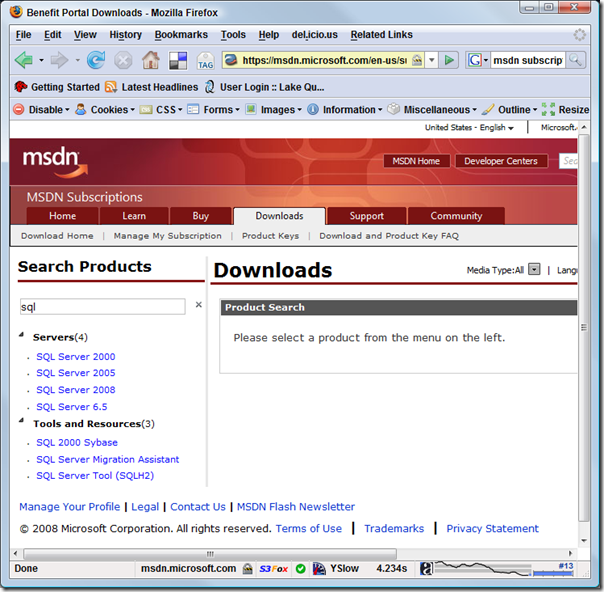604x592 pixels.
Task: Collapse the Servers(4) group
Action: click(22, 335)
